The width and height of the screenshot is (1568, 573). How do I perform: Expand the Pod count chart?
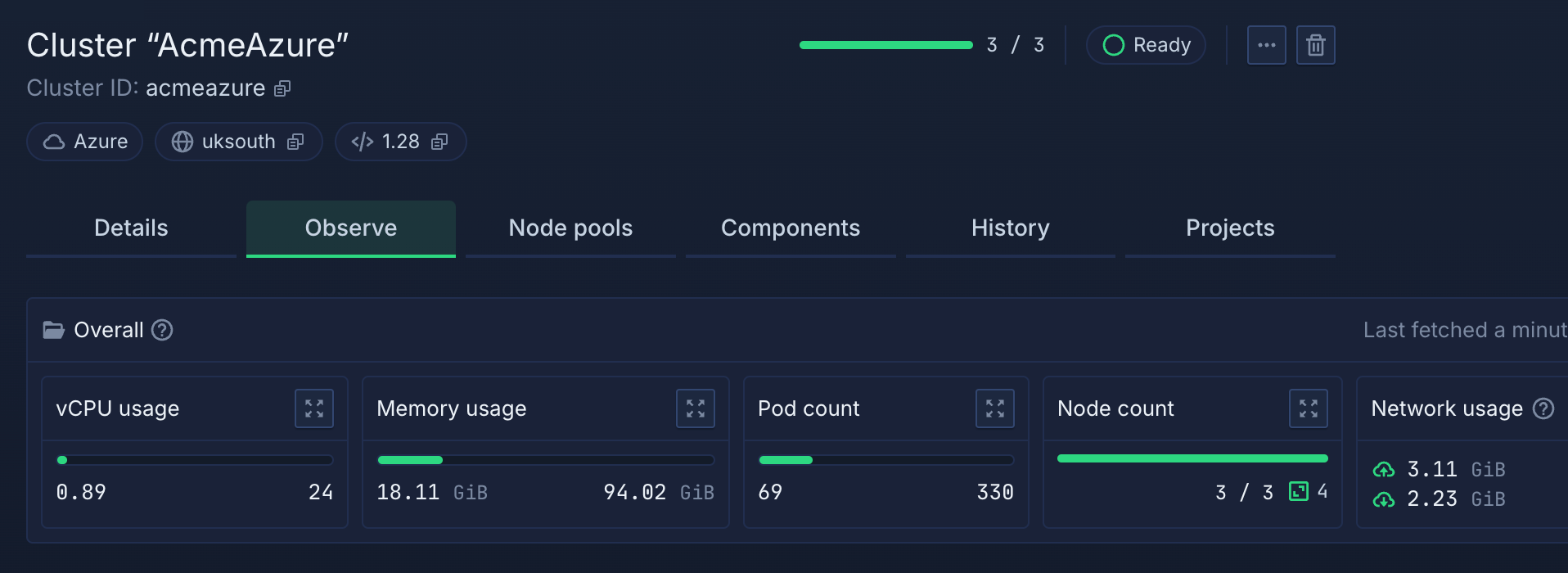pyautogui.click(x=994, y=408)
